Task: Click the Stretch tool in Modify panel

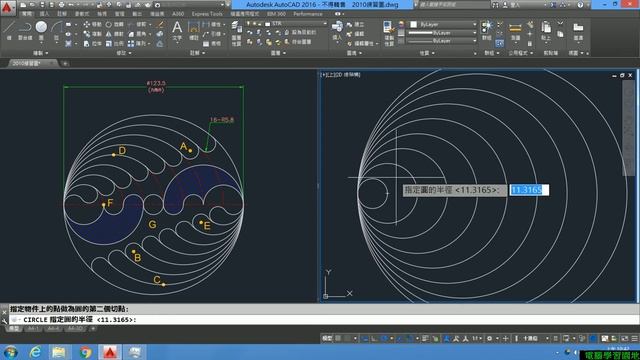Action: coord(93,43)
